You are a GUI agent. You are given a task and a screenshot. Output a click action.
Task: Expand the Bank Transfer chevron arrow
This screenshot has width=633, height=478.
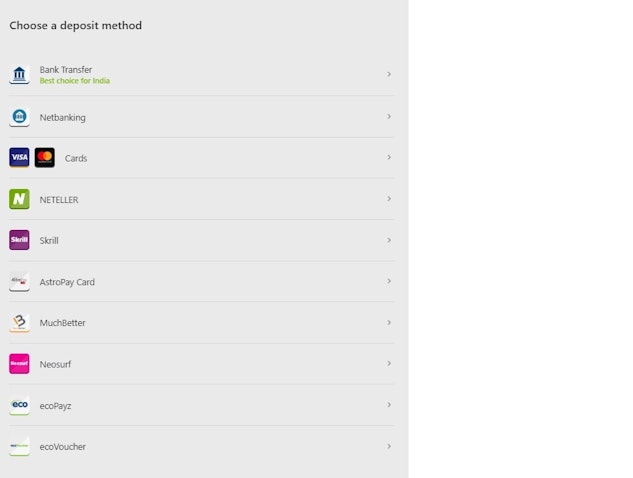(388, 75)
